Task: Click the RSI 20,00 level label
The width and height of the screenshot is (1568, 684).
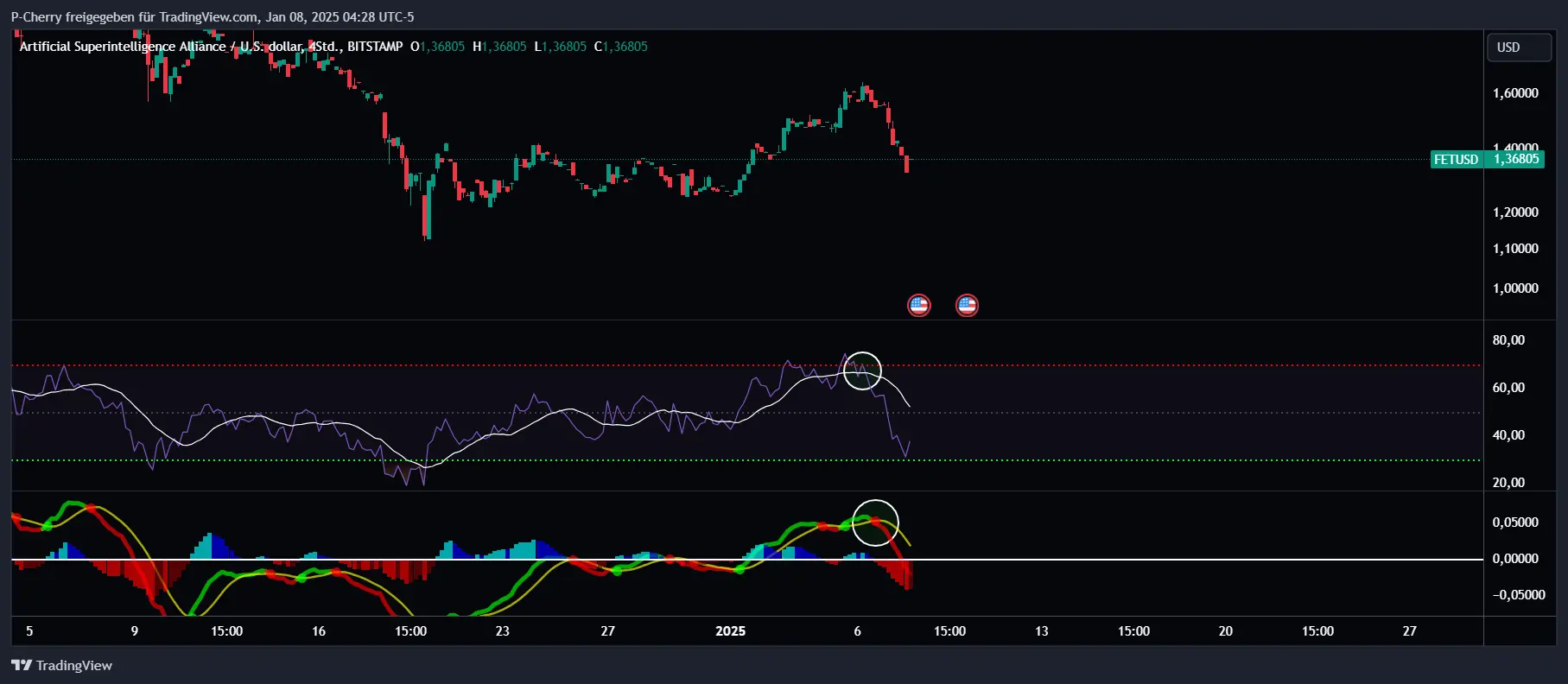Action: [x=1508, y=483]
